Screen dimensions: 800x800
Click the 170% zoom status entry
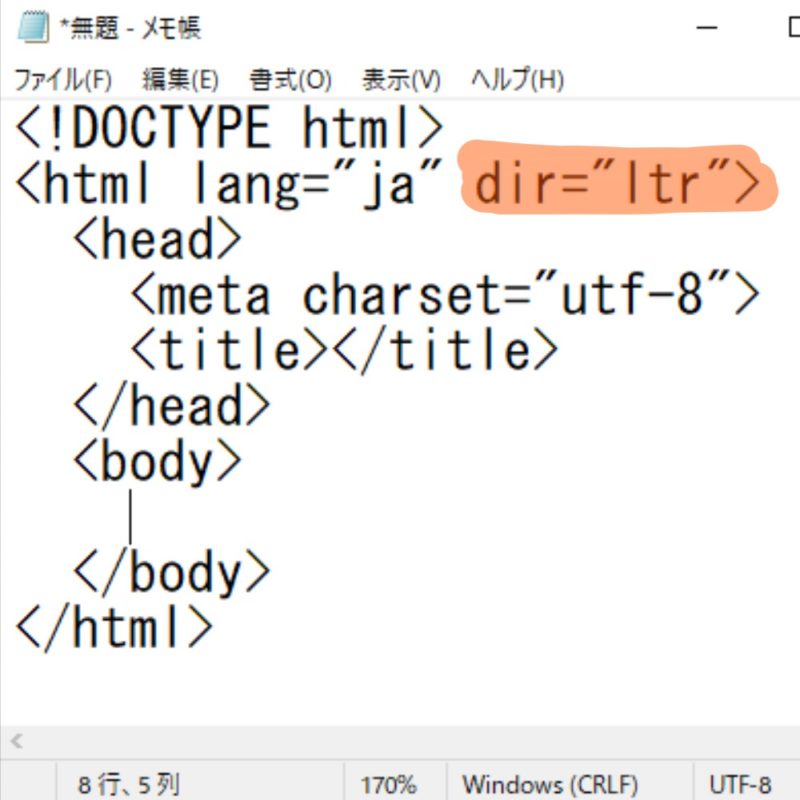(388, 785)
